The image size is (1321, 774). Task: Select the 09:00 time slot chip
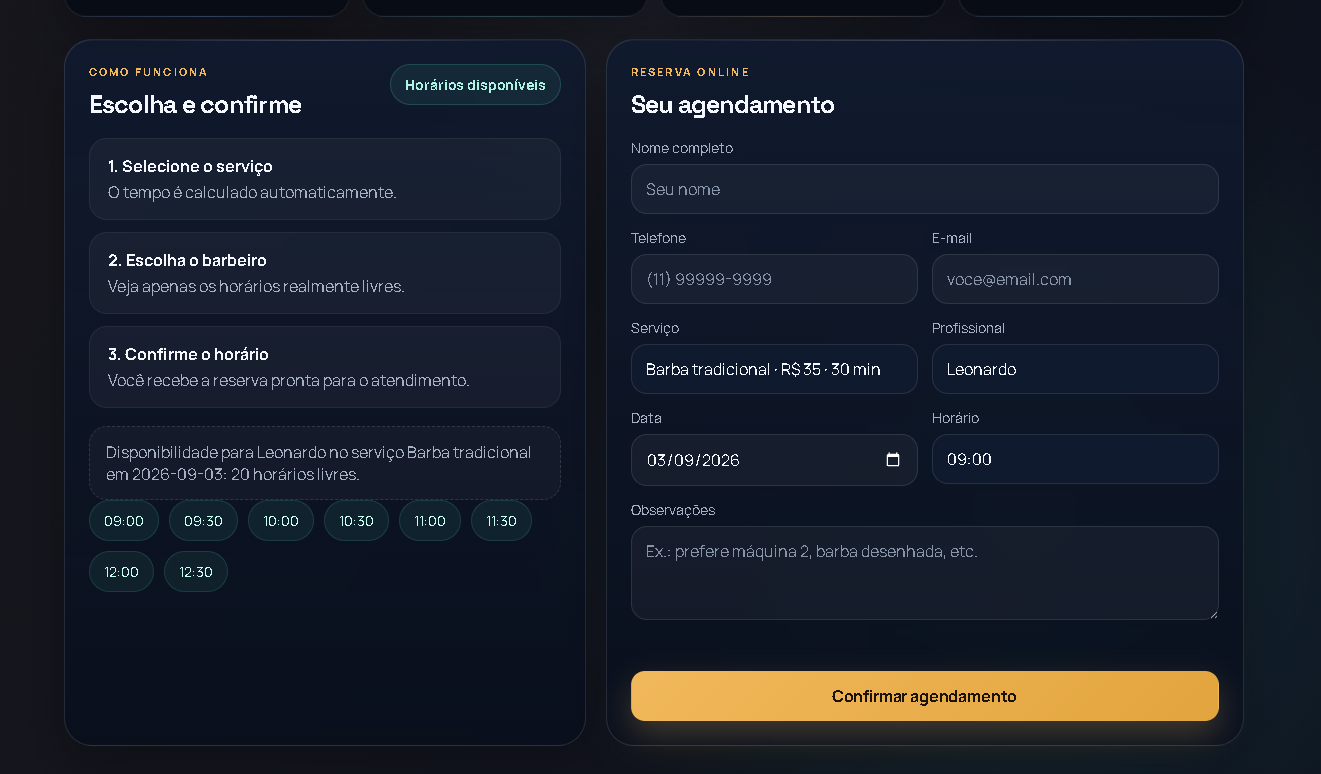click(x=124, y=521)
